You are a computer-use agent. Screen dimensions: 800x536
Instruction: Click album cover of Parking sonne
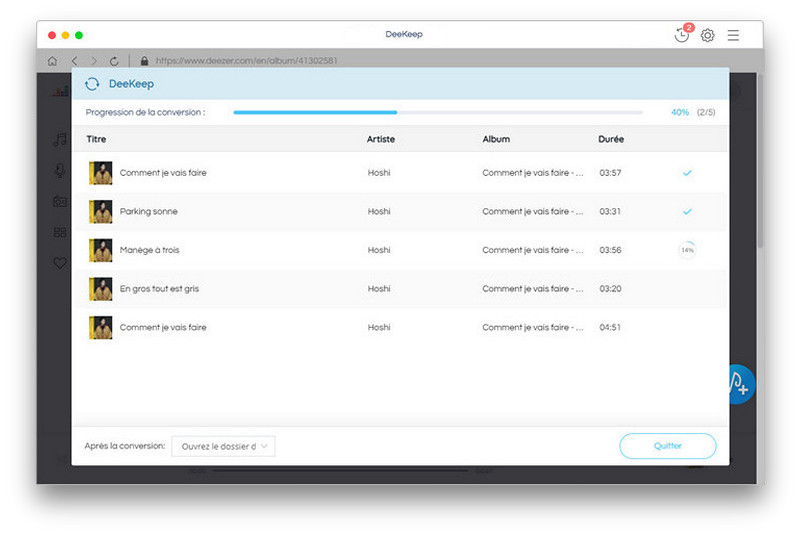coord(101,212)
